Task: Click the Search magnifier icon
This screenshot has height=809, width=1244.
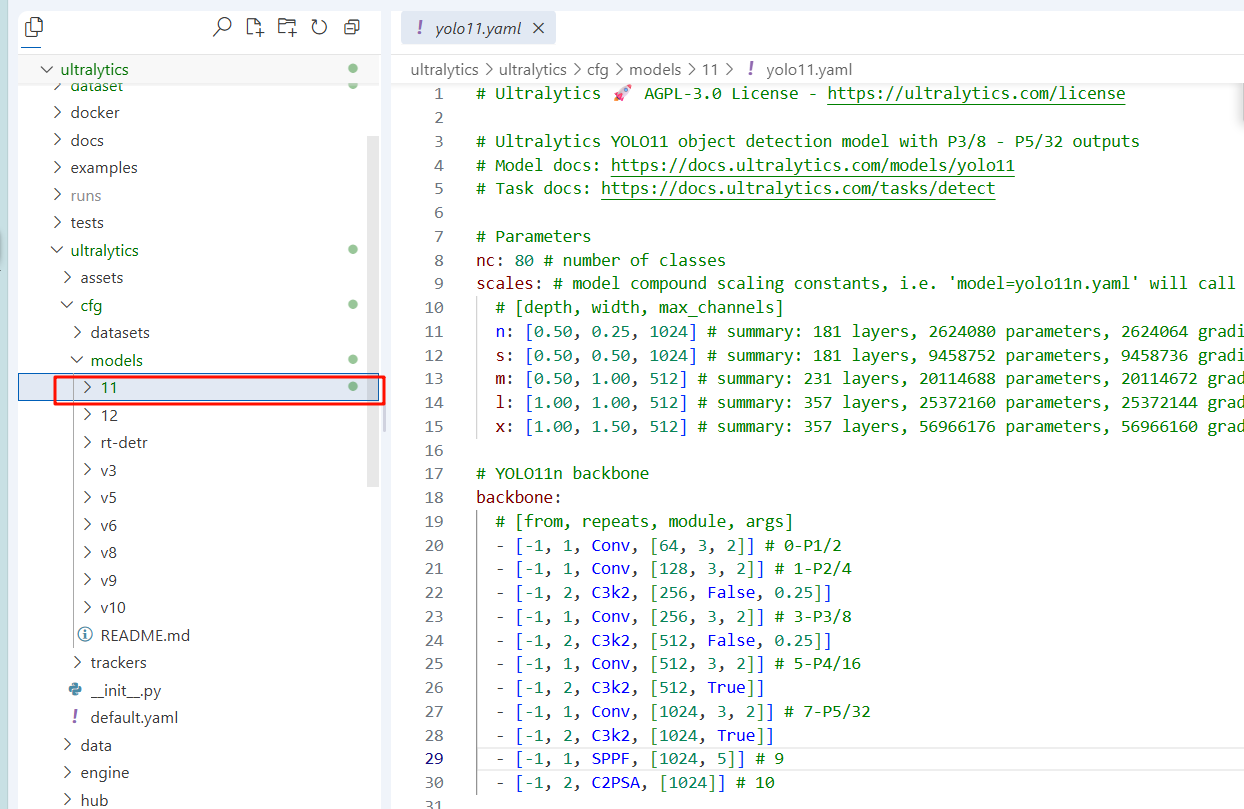Action: tap(222, 28)
